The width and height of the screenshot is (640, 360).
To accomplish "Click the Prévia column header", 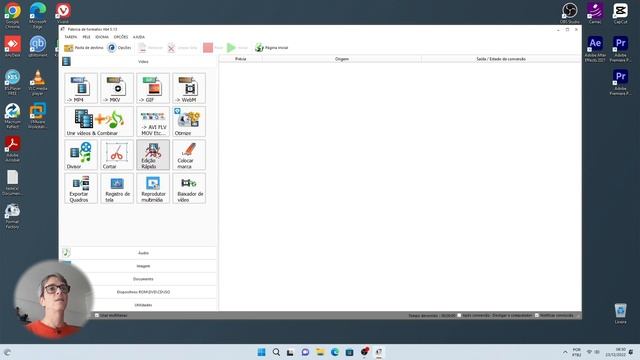I will pyautogui.click(x=241, y=59).
